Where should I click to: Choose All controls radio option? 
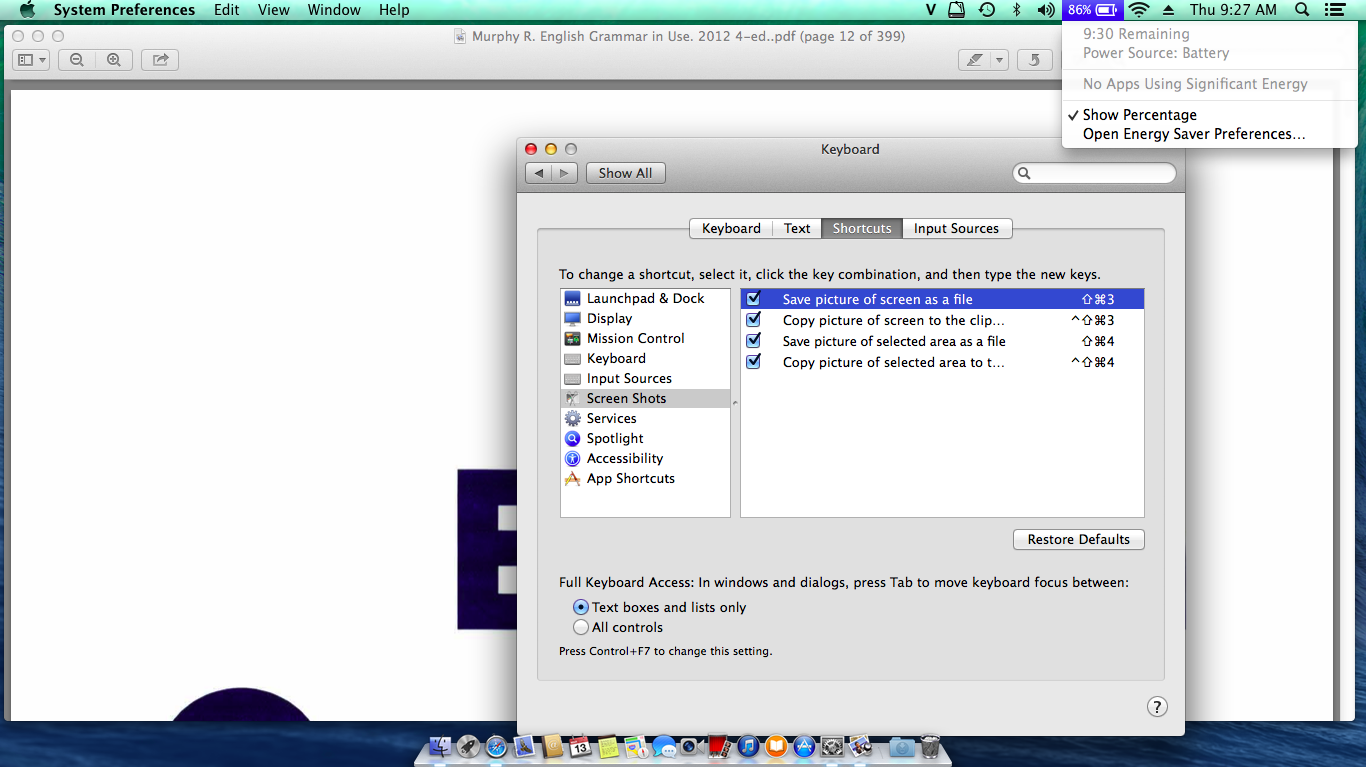(581, 627)
